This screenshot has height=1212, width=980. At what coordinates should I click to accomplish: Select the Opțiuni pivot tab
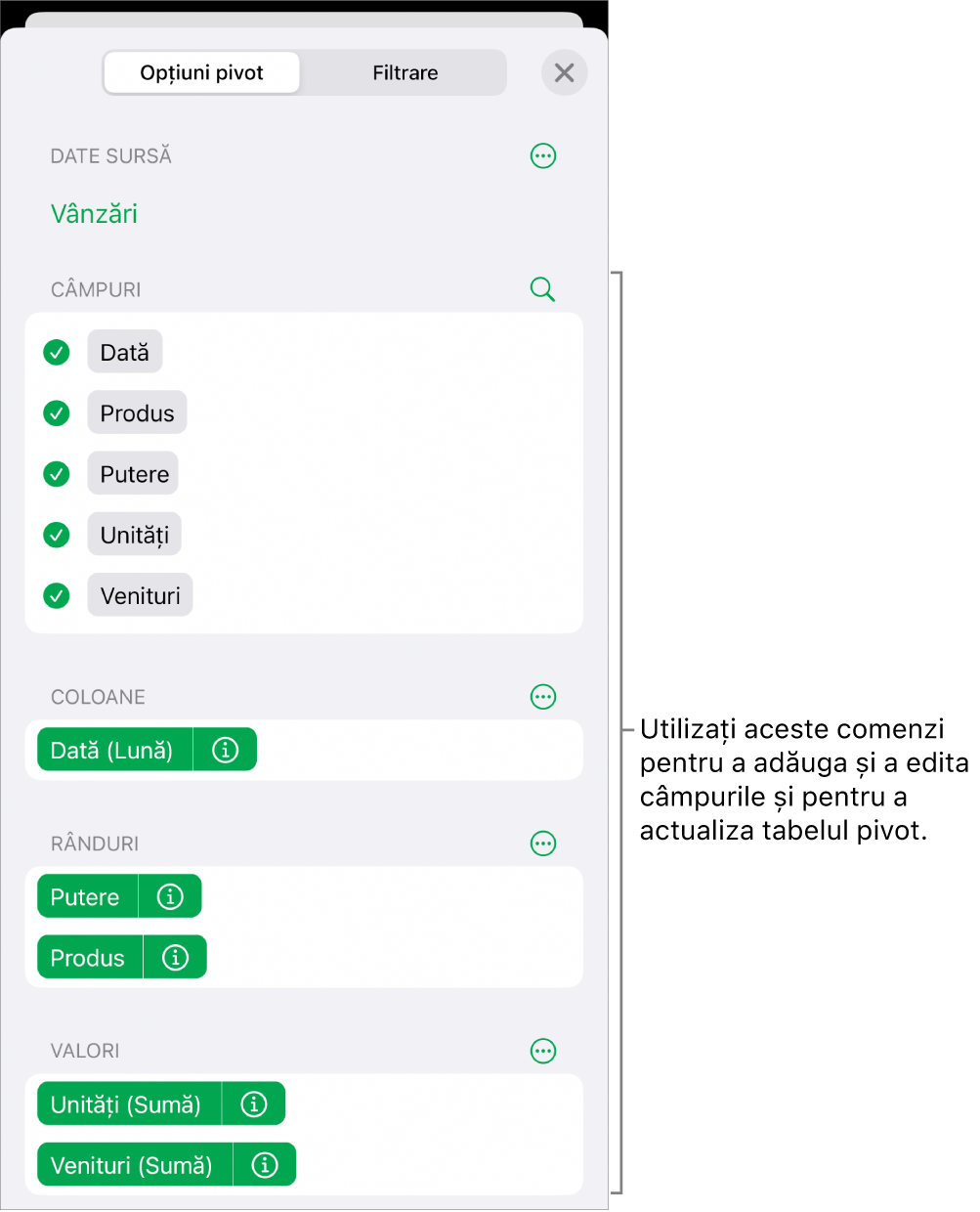point(202,73)
